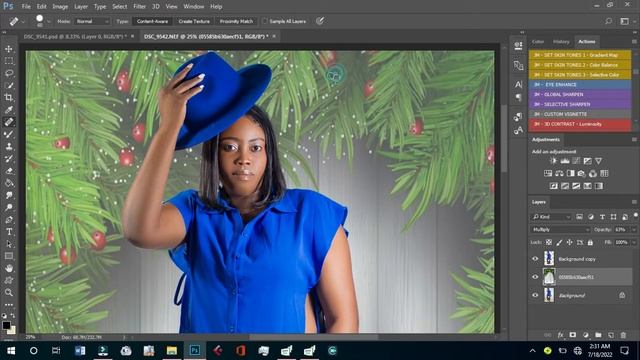Toggle lock position

[569, 242]
